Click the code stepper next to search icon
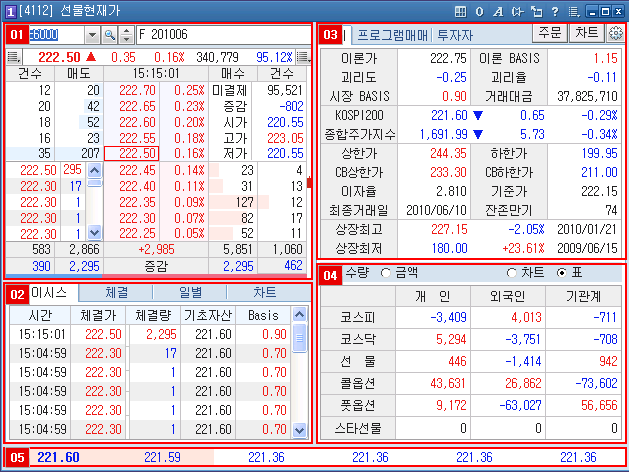Image resolution: width=629 pixels, height=472 pixels. pyautogui.click(x=124, y=35)
